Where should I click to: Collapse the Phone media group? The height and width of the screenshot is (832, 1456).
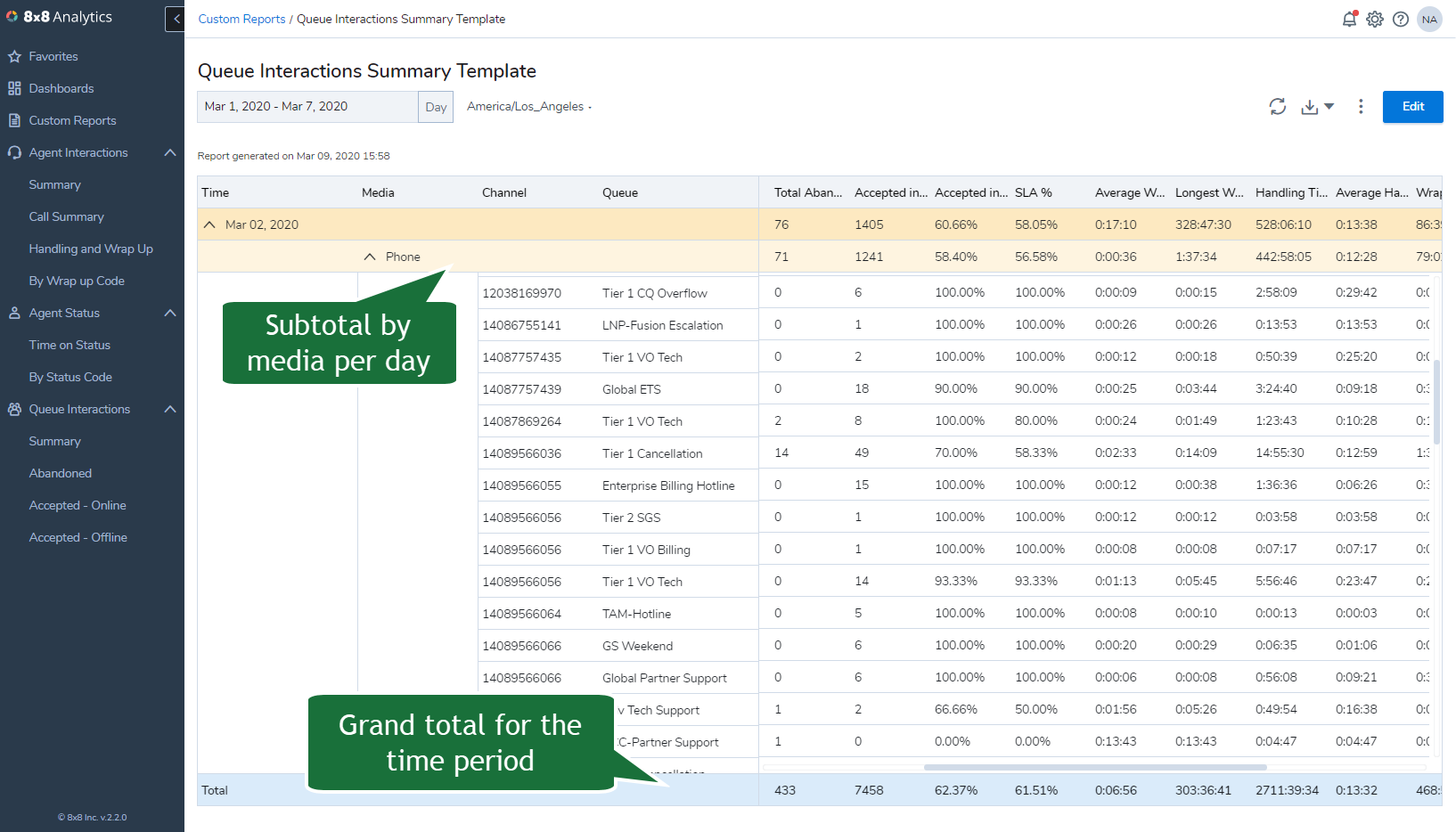[370, 257]
